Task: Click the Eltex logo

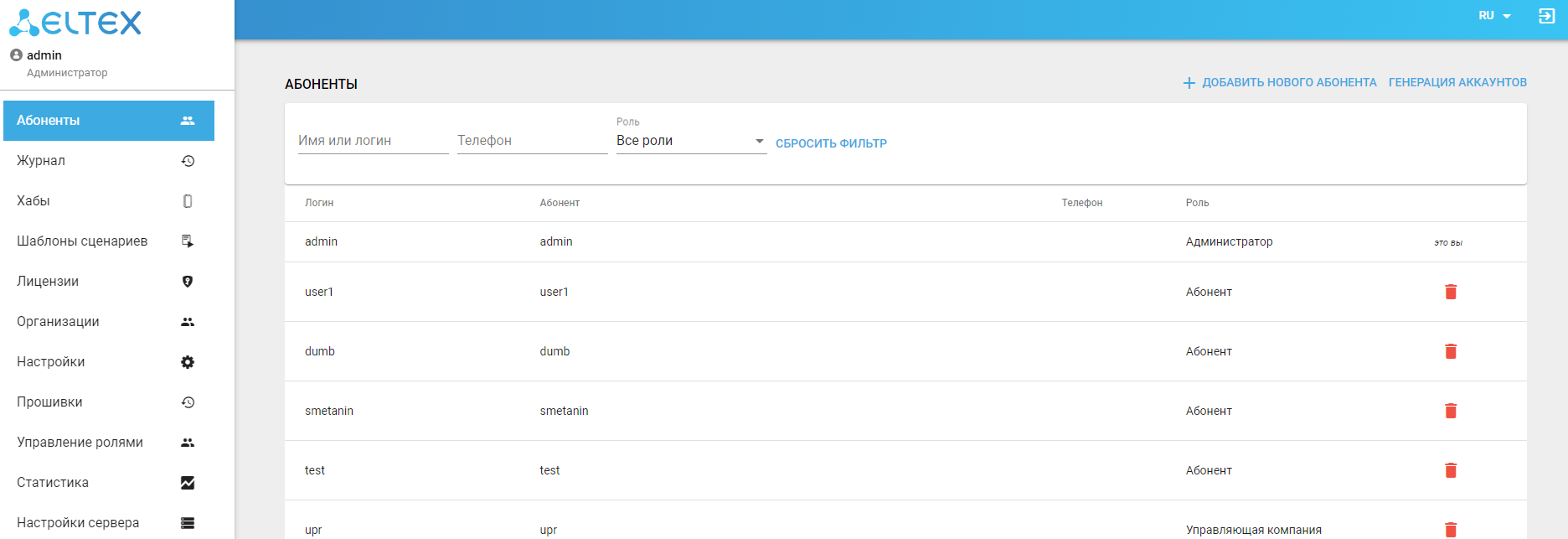Action: point(75,23)
